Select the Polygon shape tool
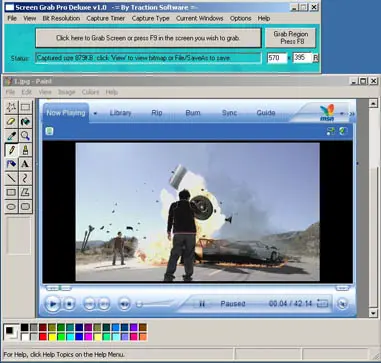Viewport: 381px width, 363px height. (26, 192)
